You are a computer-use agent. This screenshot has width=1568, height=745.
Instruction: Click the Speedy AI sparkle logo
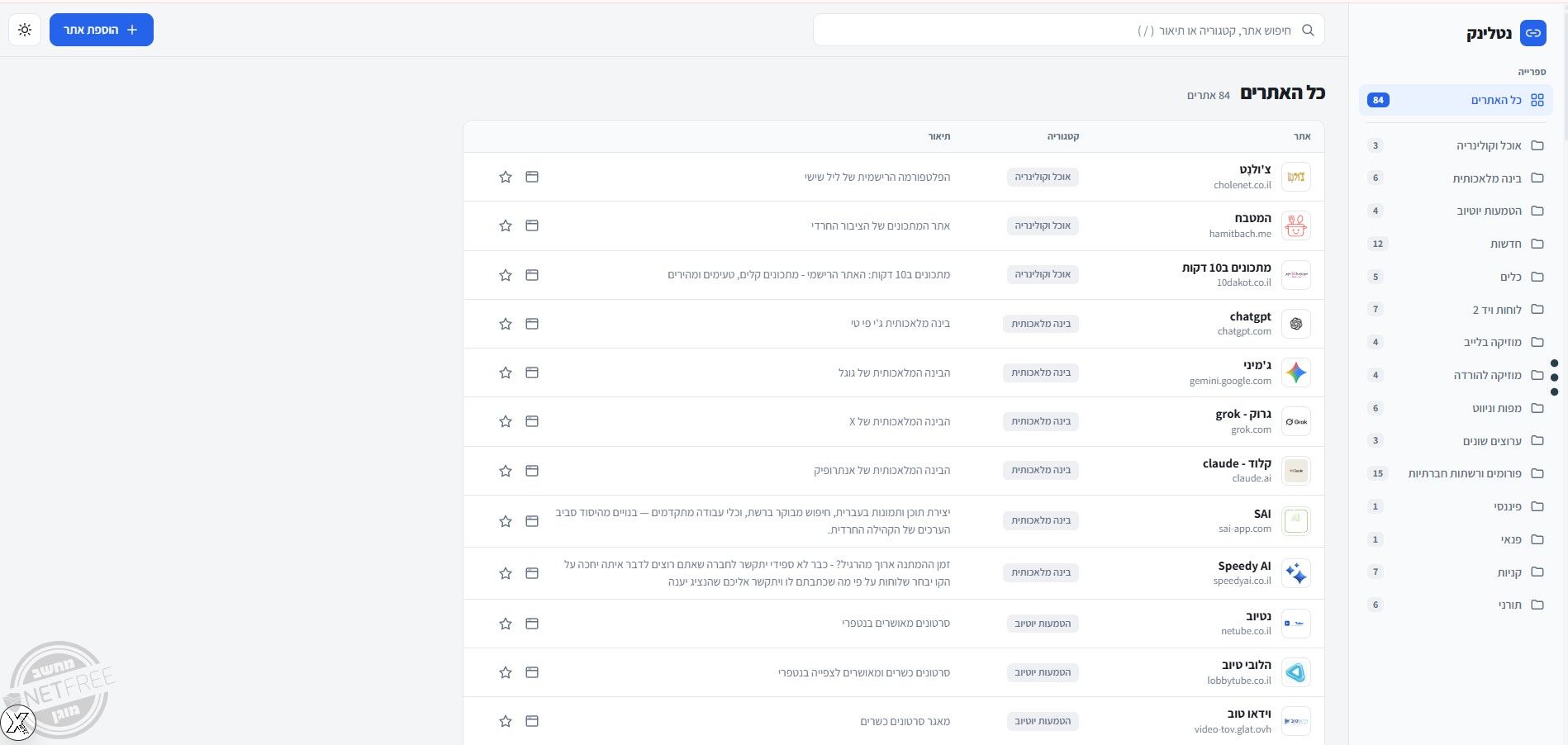click(x=1295, y=573)
